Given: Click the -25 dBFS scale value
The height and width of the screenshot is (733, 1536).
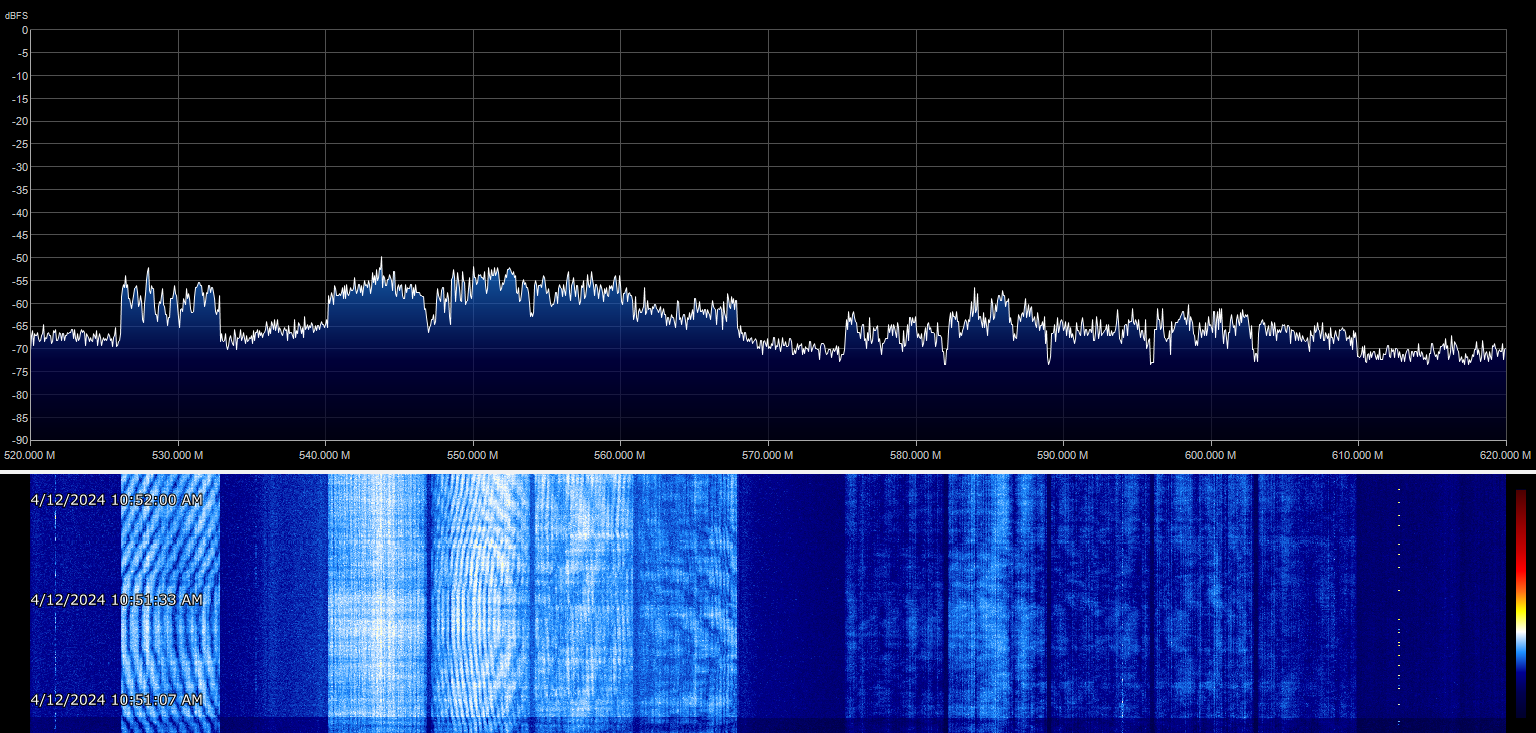Looking at the screenshot, I should pyautogui.click(x=19, y=144).
